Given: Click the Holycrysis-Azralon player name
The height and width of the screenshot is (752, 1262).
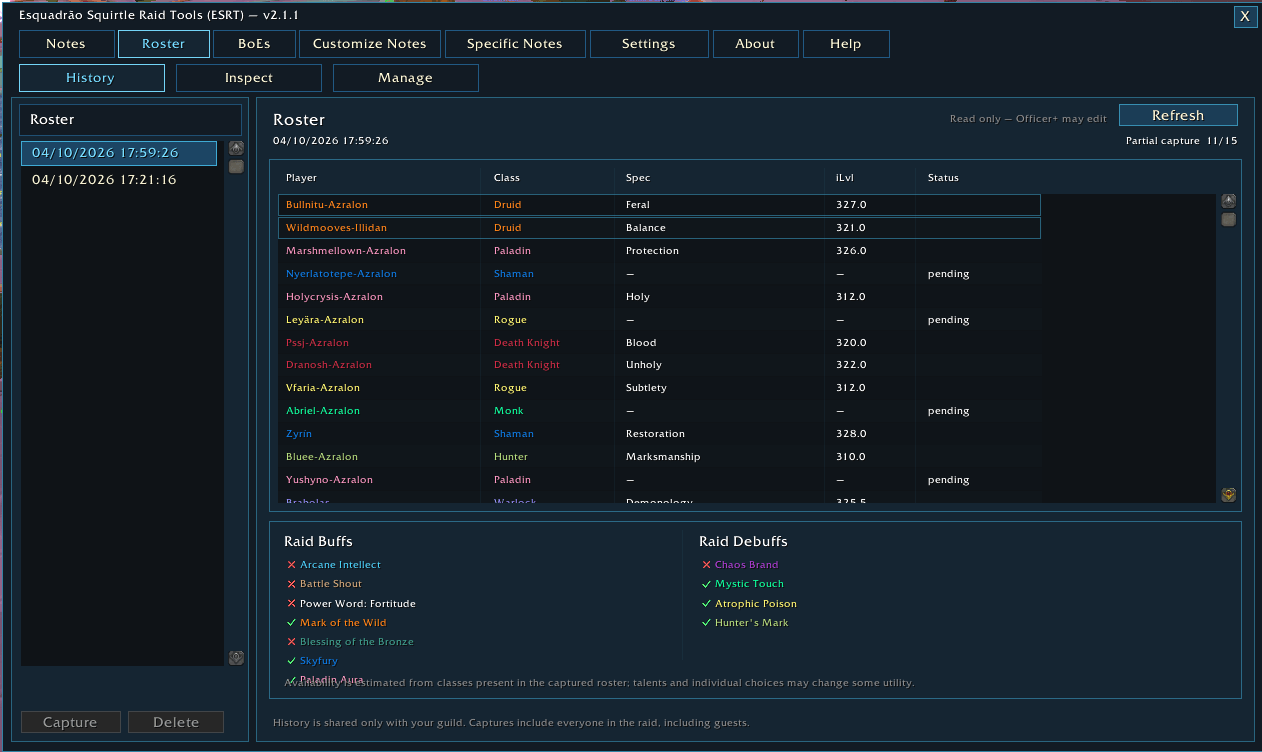Looking at the screenshot, I should (x=334, y=297).
